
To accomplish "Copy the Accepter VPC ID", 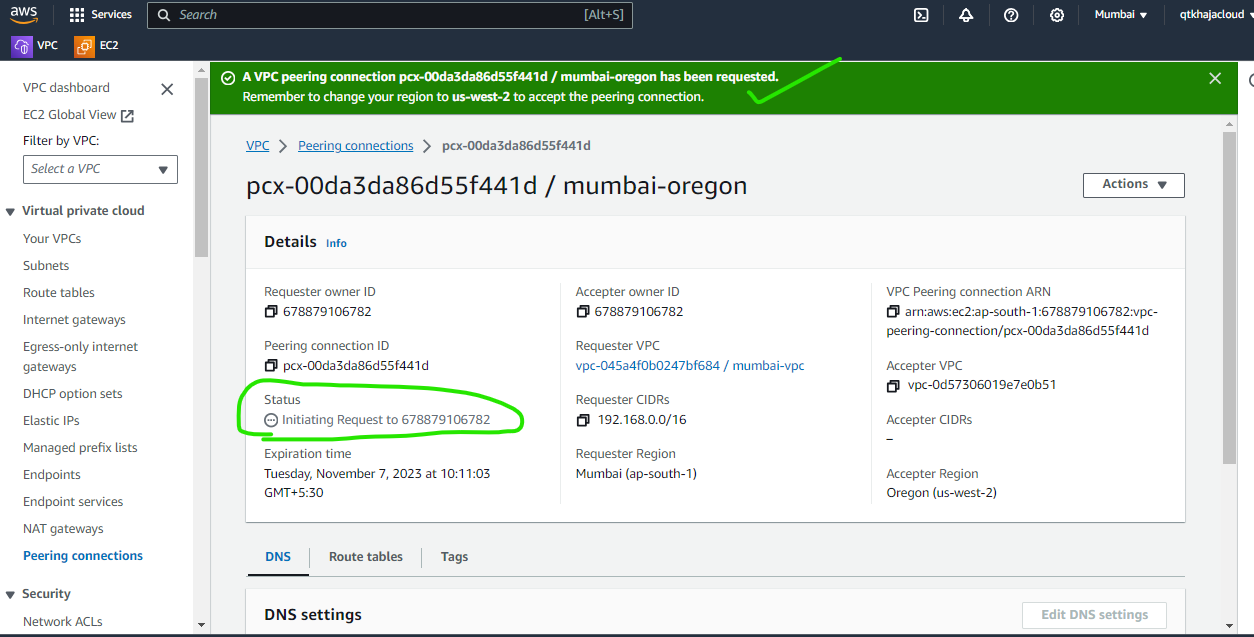I will 894,386.
